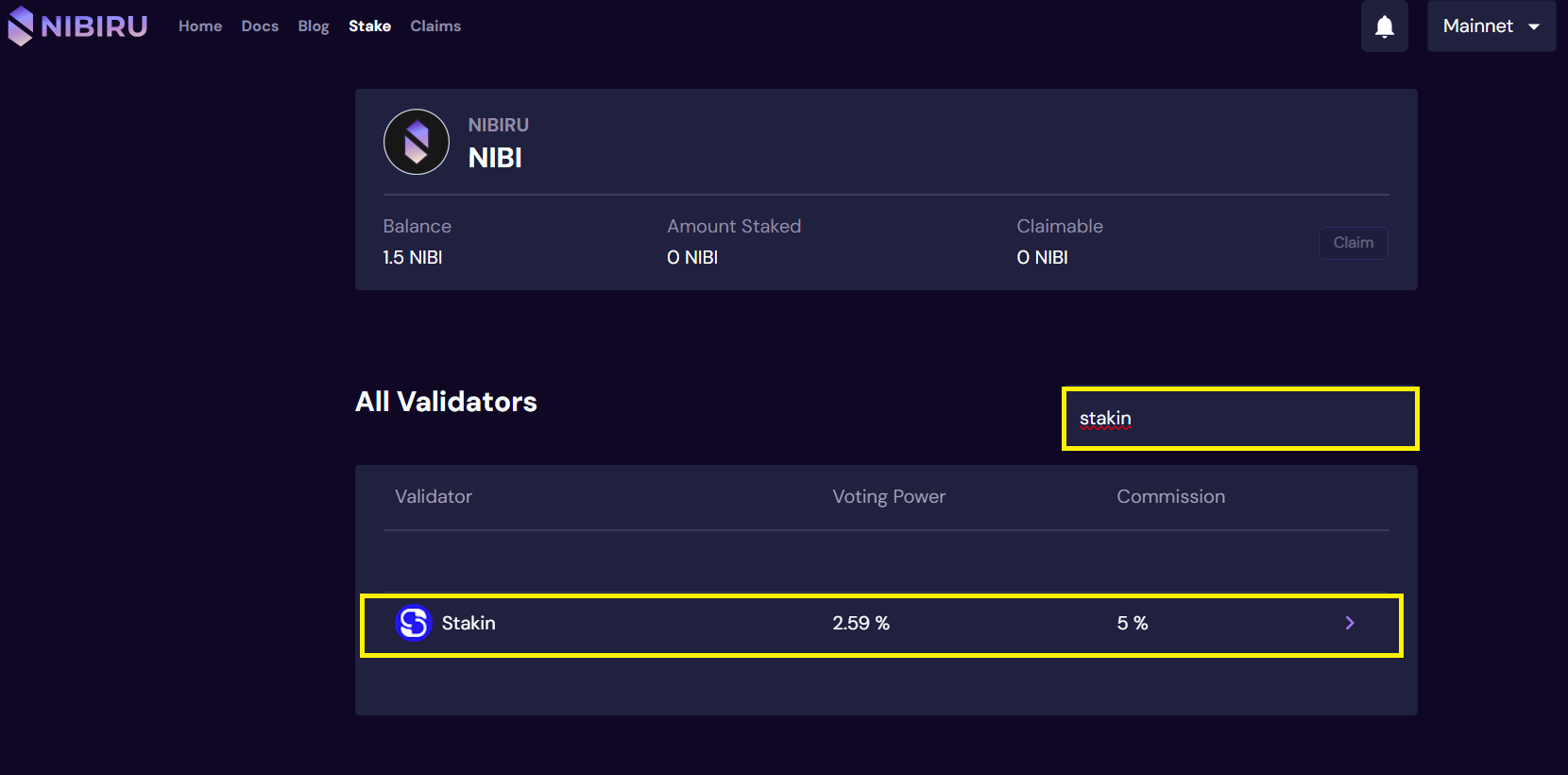Open the Blog page
Image resolution: width=1568 pixels, height=775 pixels.
(314, 26)
